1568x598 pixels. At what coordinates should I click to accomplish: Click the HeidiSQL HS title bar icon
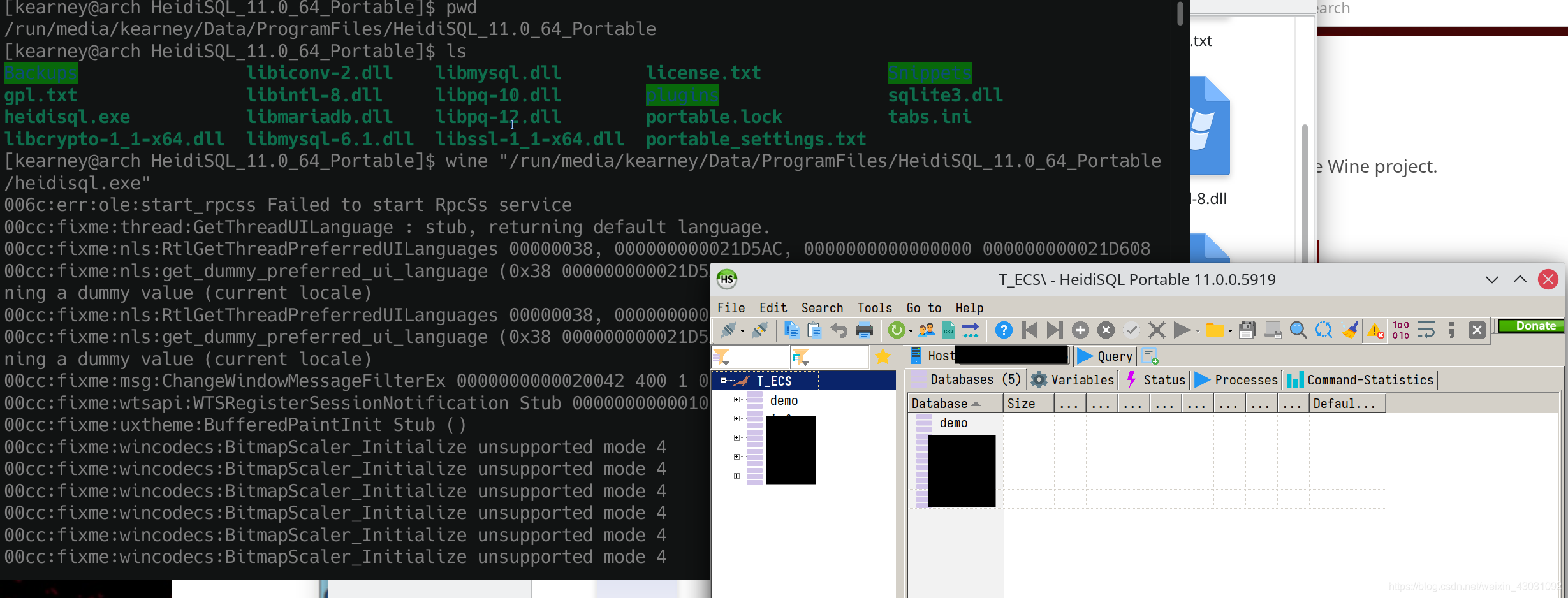[x=726, y=279]
